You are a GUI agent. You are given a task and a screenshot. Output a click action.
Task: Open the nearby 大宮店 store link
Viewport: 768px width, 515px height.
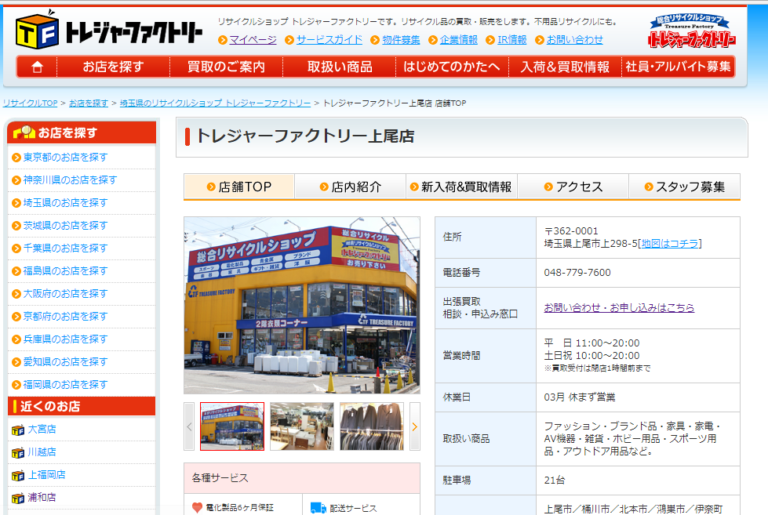coord(42,429)
